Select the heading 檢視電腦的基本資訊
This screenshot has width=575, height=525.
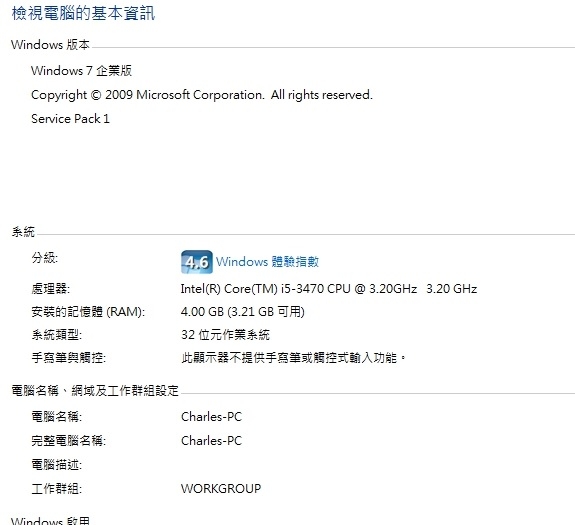[83, 14]
